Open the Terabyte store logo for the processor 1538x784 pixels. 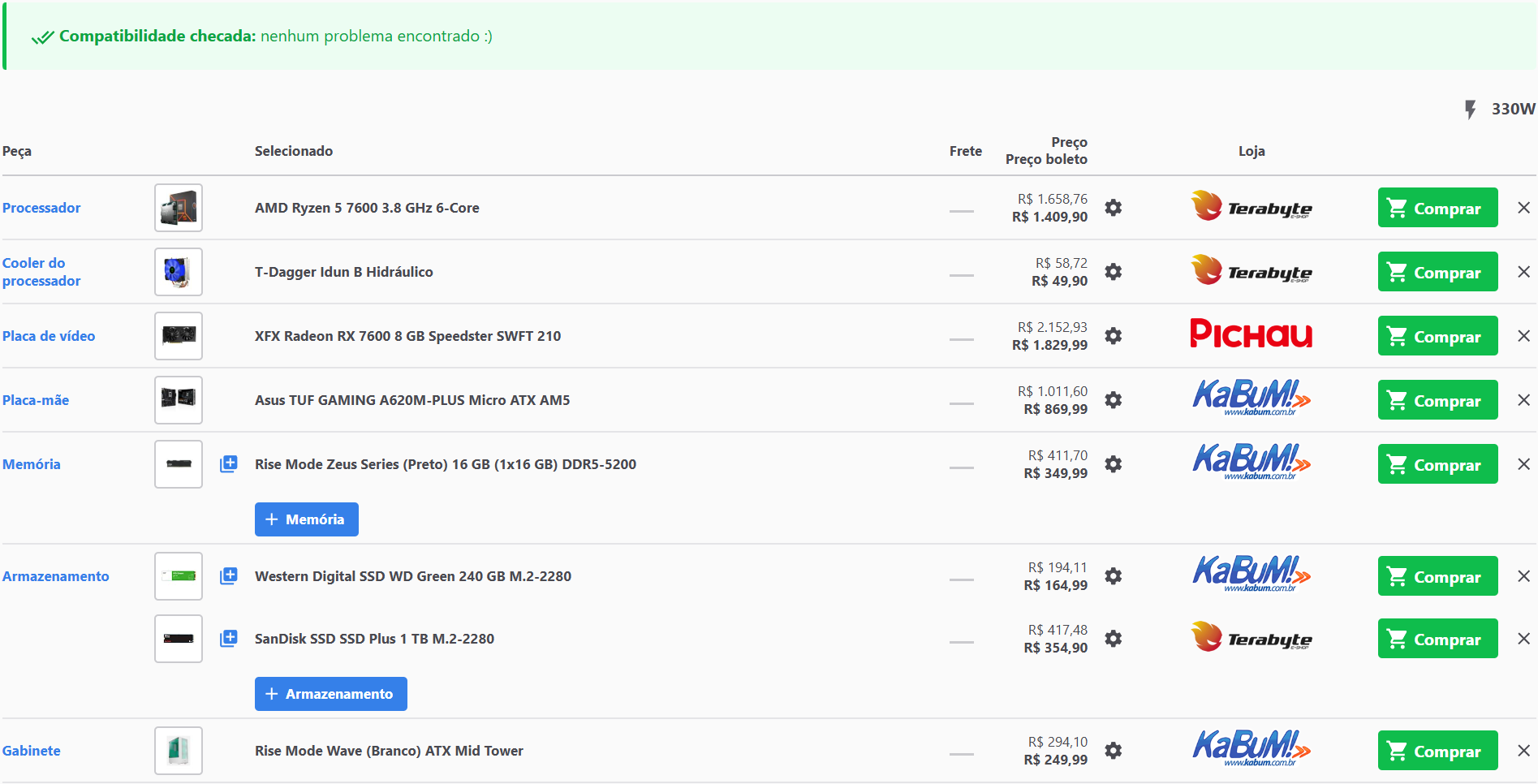point(1251,207)
